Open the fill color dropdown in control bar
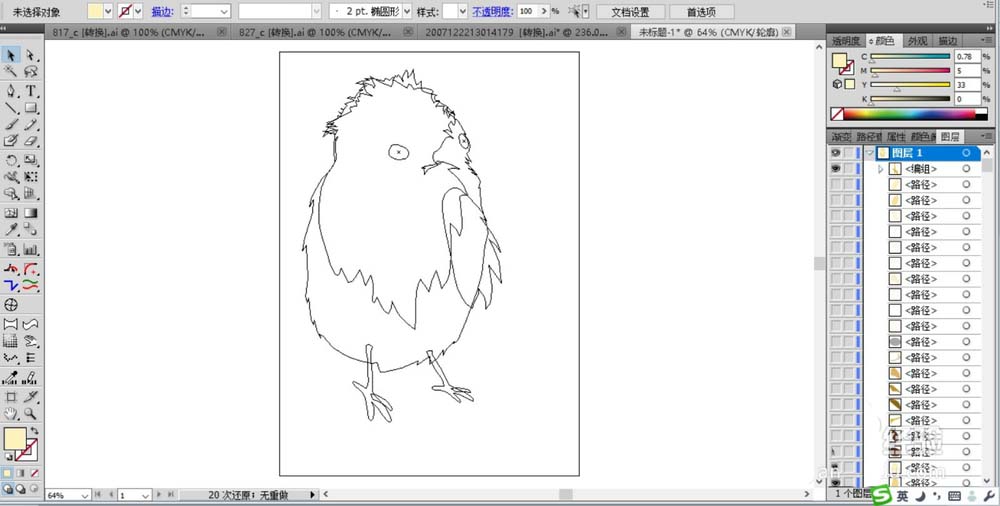This screenshot has height=506, width=1000. click(108, 11)
